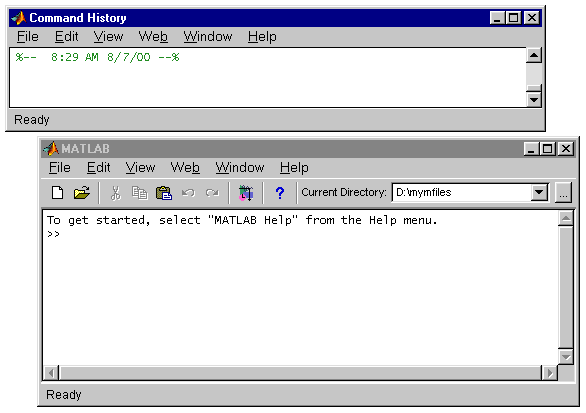Open the Web menu in MATLAB window

(185, 167)
